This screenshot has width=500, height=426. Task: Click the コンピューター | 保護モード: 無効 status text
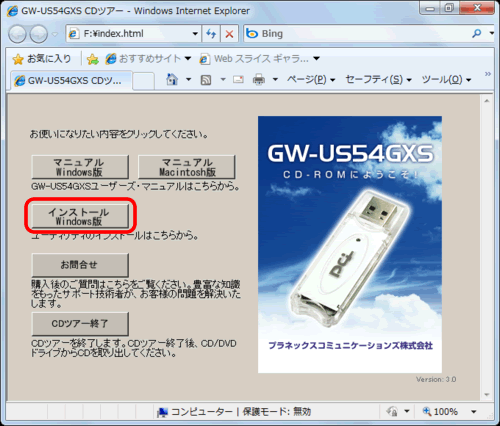point(241,412)
